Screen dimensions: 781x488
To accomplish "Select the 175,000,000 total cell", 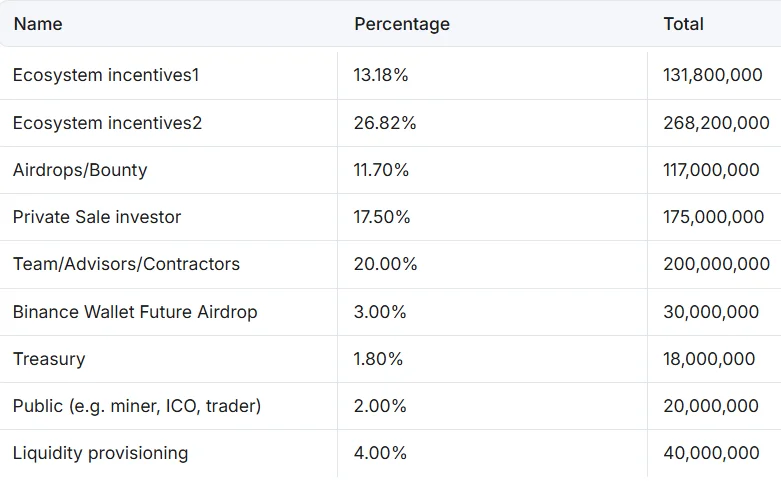I will (713, 217).
